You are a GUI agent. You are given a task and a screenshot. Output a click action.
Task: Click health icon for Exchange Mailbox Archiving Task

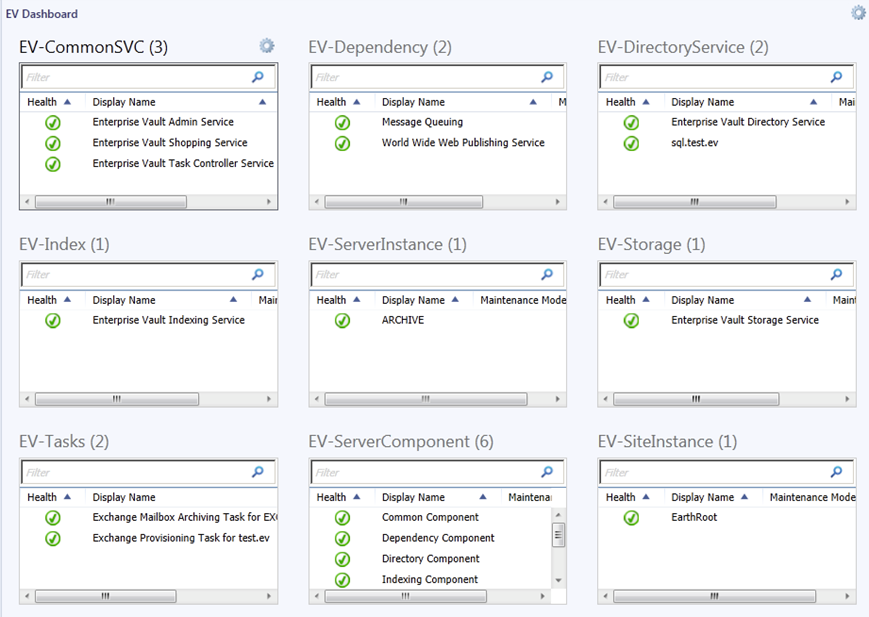click(x=53, y=518)
